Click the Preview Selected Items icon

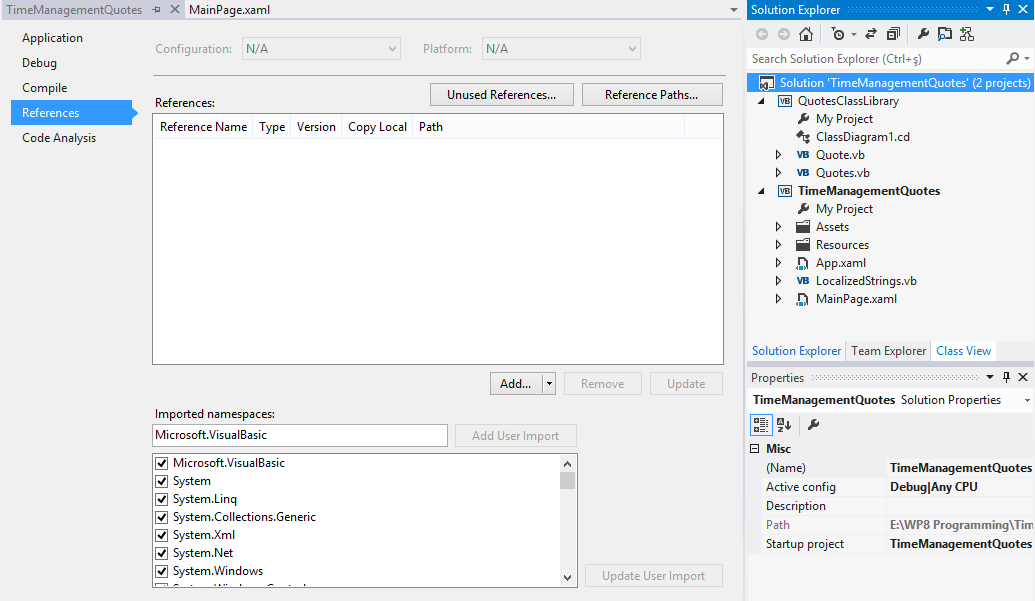945,34
